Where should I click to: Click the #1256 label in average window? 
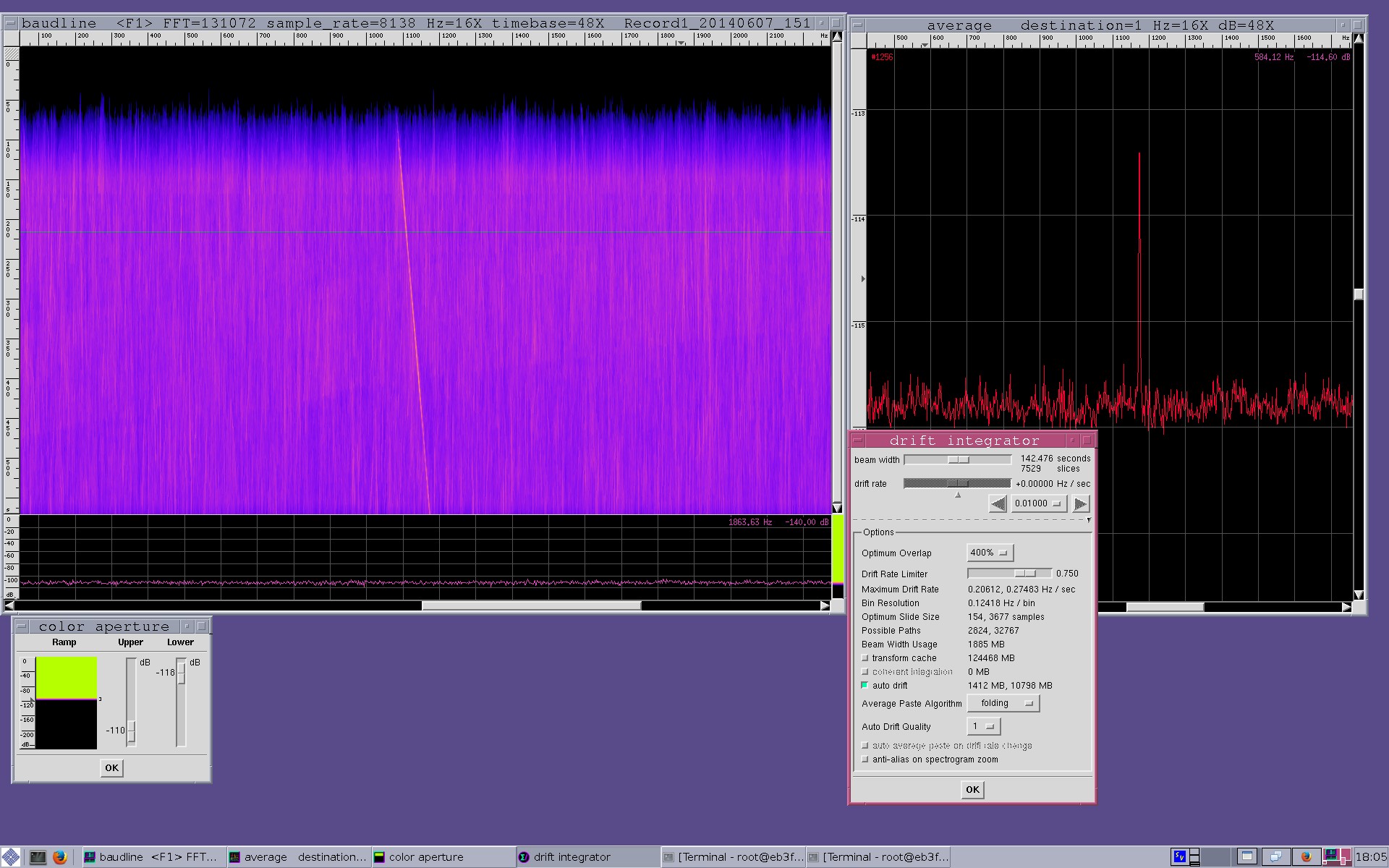[882, 57]
